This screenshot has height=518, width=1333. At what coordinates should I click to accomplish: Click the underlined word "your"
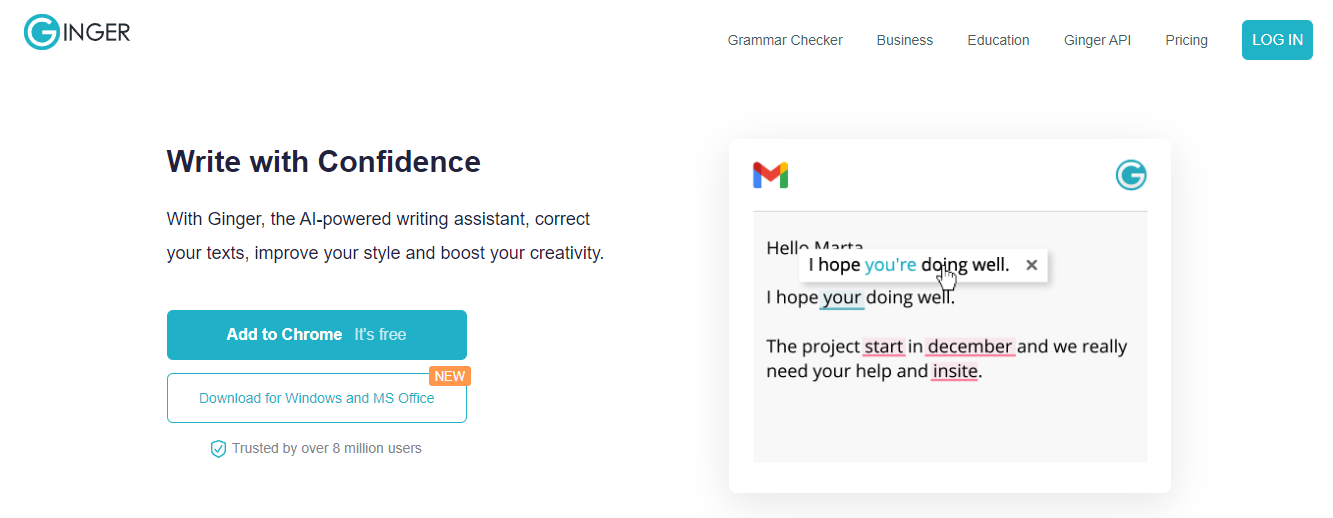[842, 297]
